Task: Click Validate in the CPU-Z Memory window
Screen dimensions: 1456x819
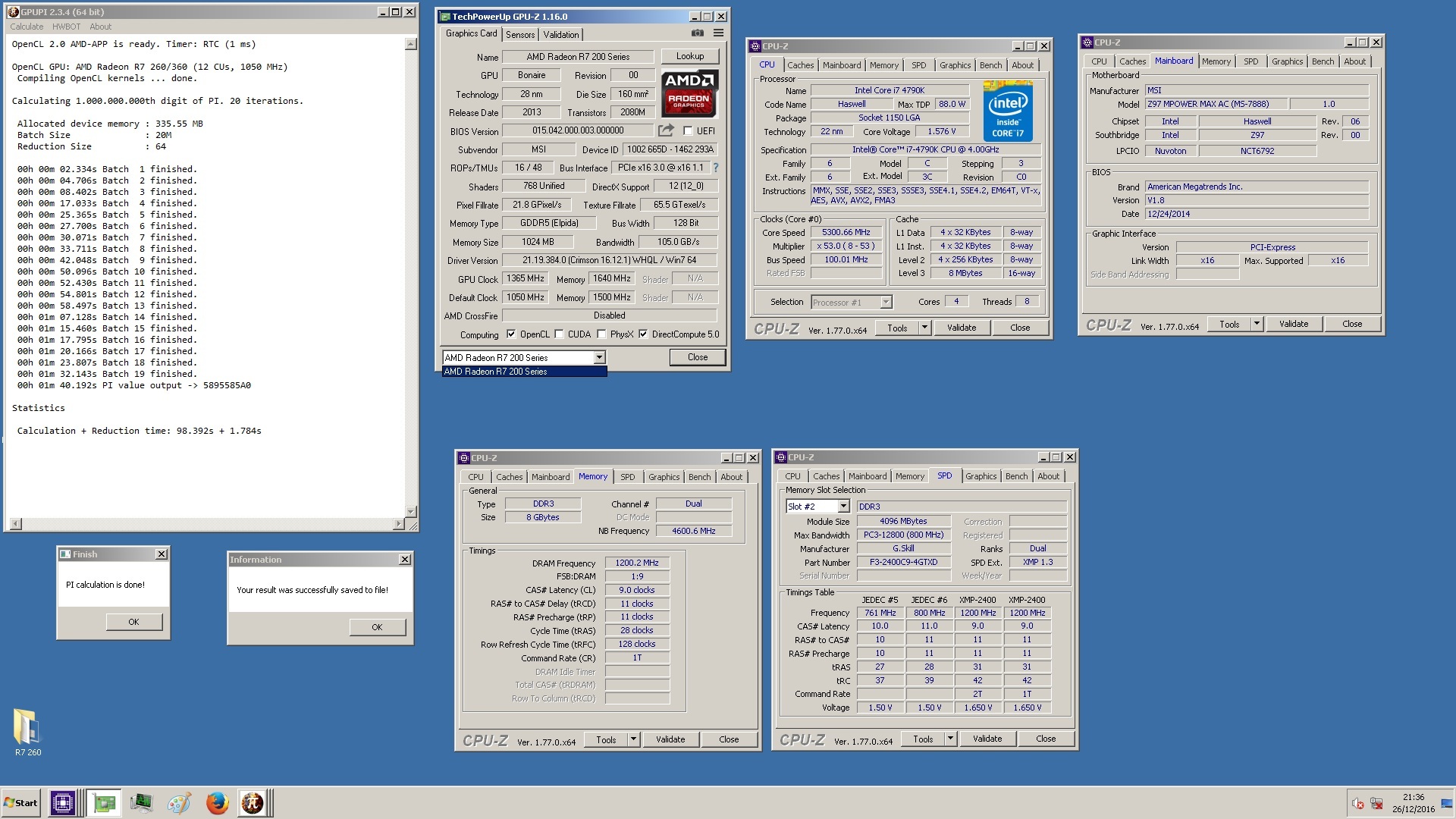Action: point(670,739)
